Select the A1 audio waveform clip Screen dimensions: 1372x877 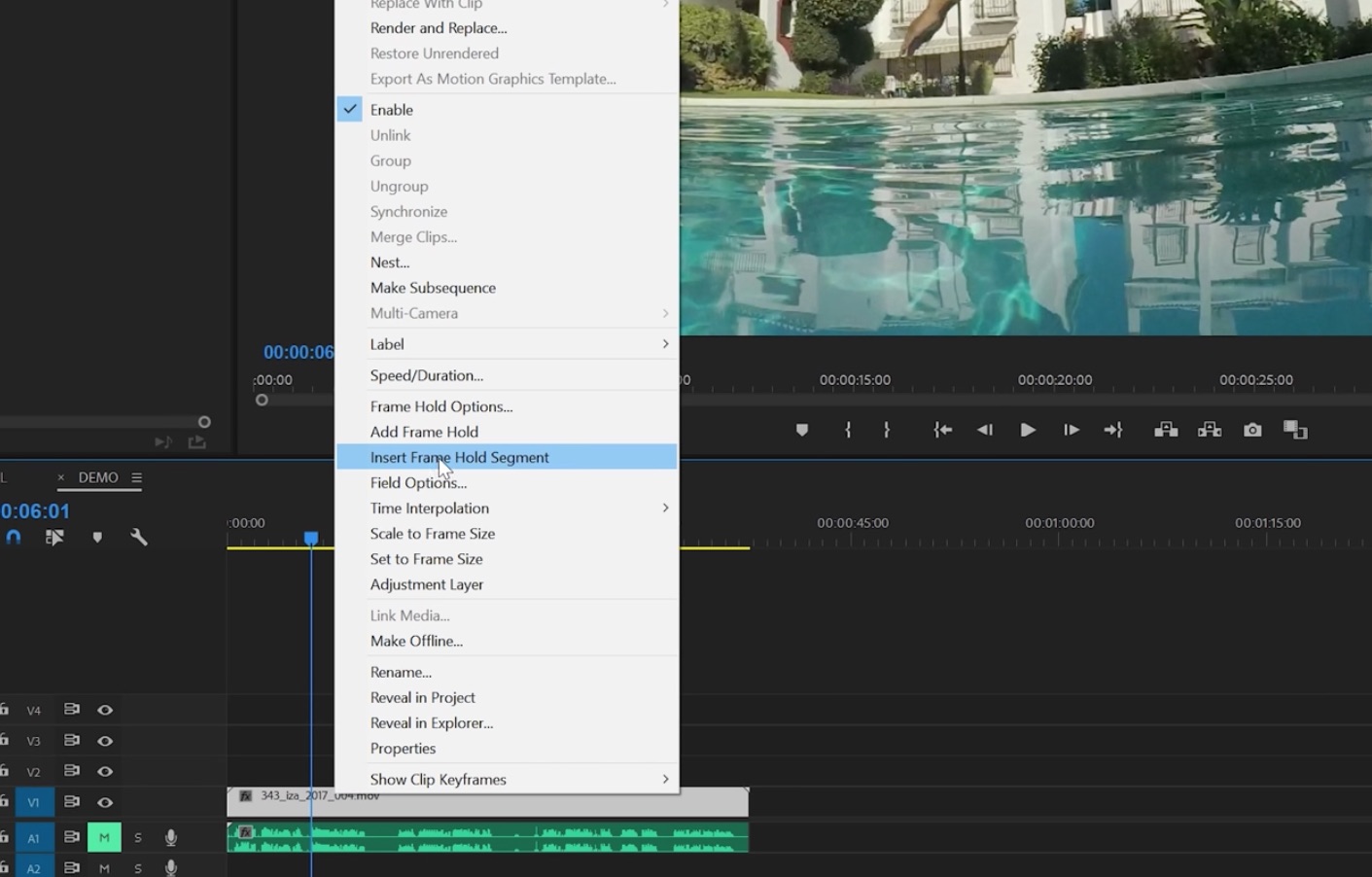[x=488, y=837]
